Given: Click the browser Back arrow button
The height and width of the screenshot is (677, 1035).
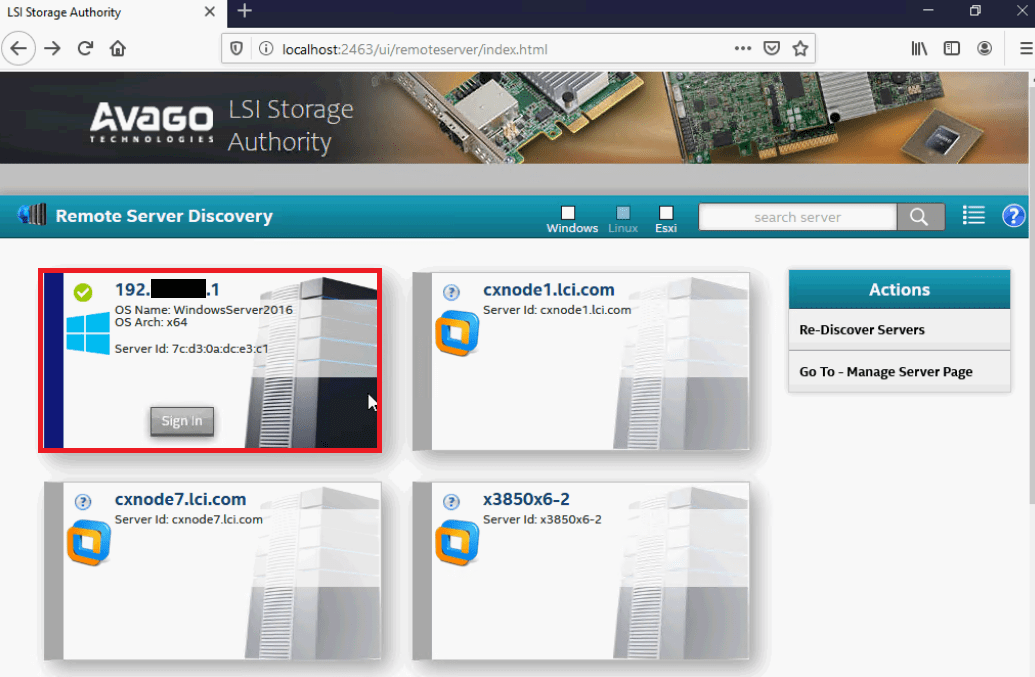Looking at the screenshot, I should 18,49.
